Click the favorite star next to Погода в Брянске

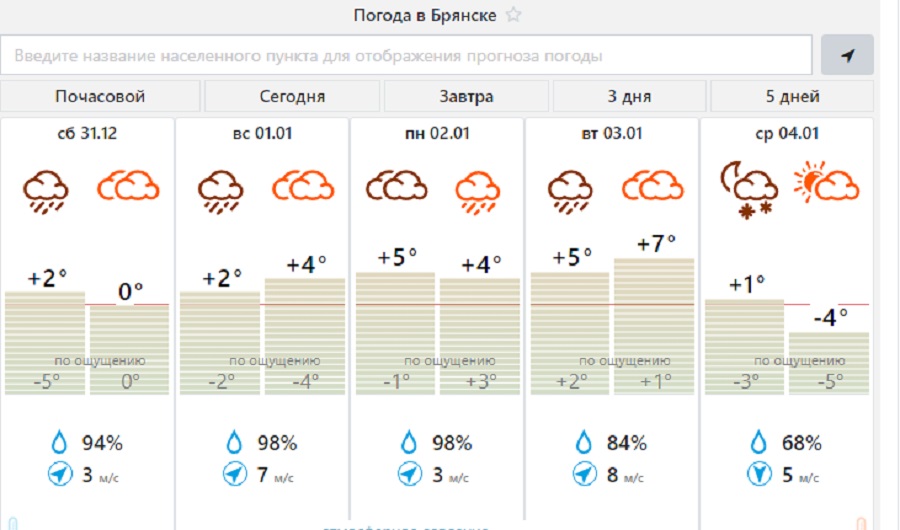tap(513, 14)
